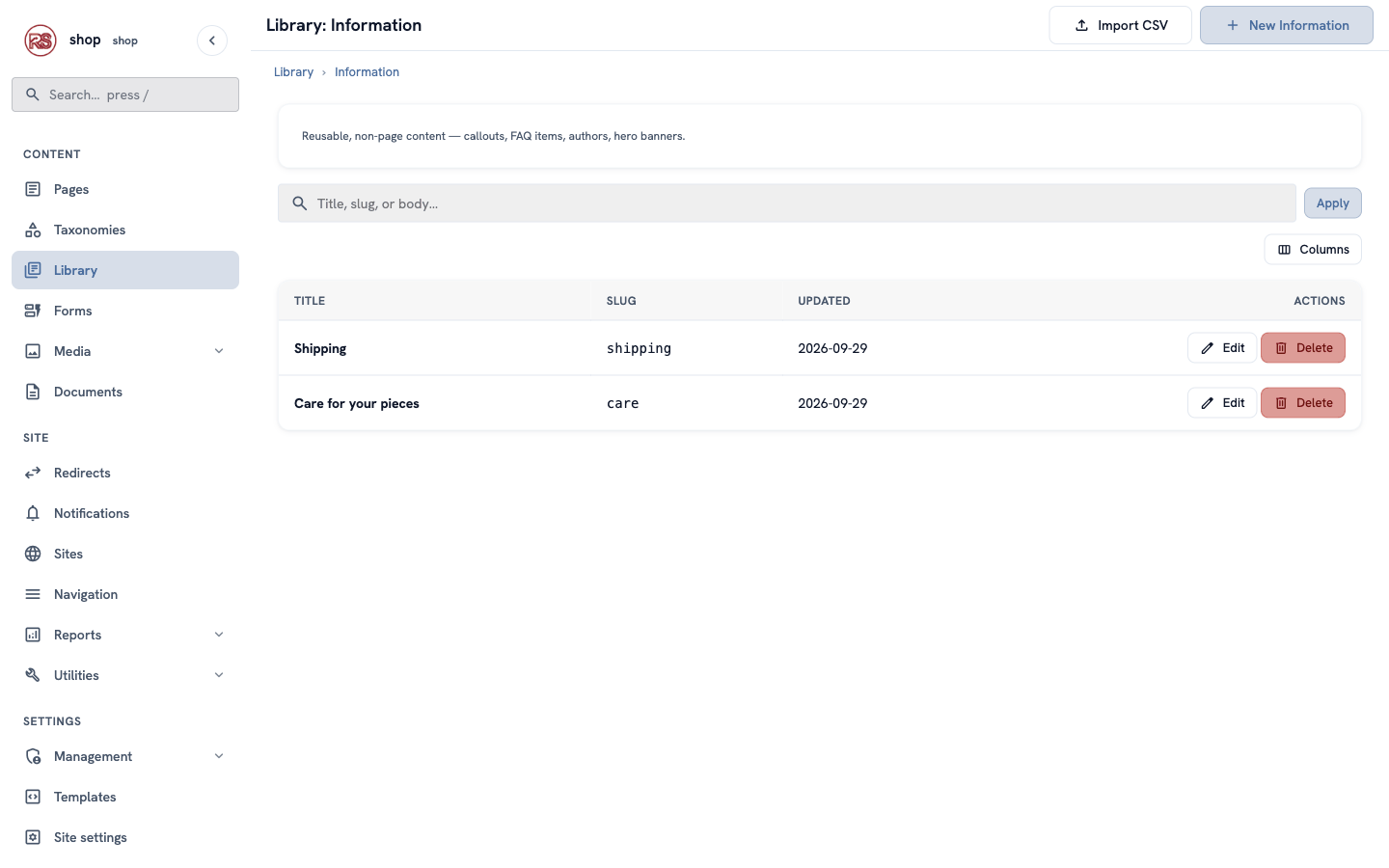Click the Templates code icon
1389x868 pixels.
[33, 797]
